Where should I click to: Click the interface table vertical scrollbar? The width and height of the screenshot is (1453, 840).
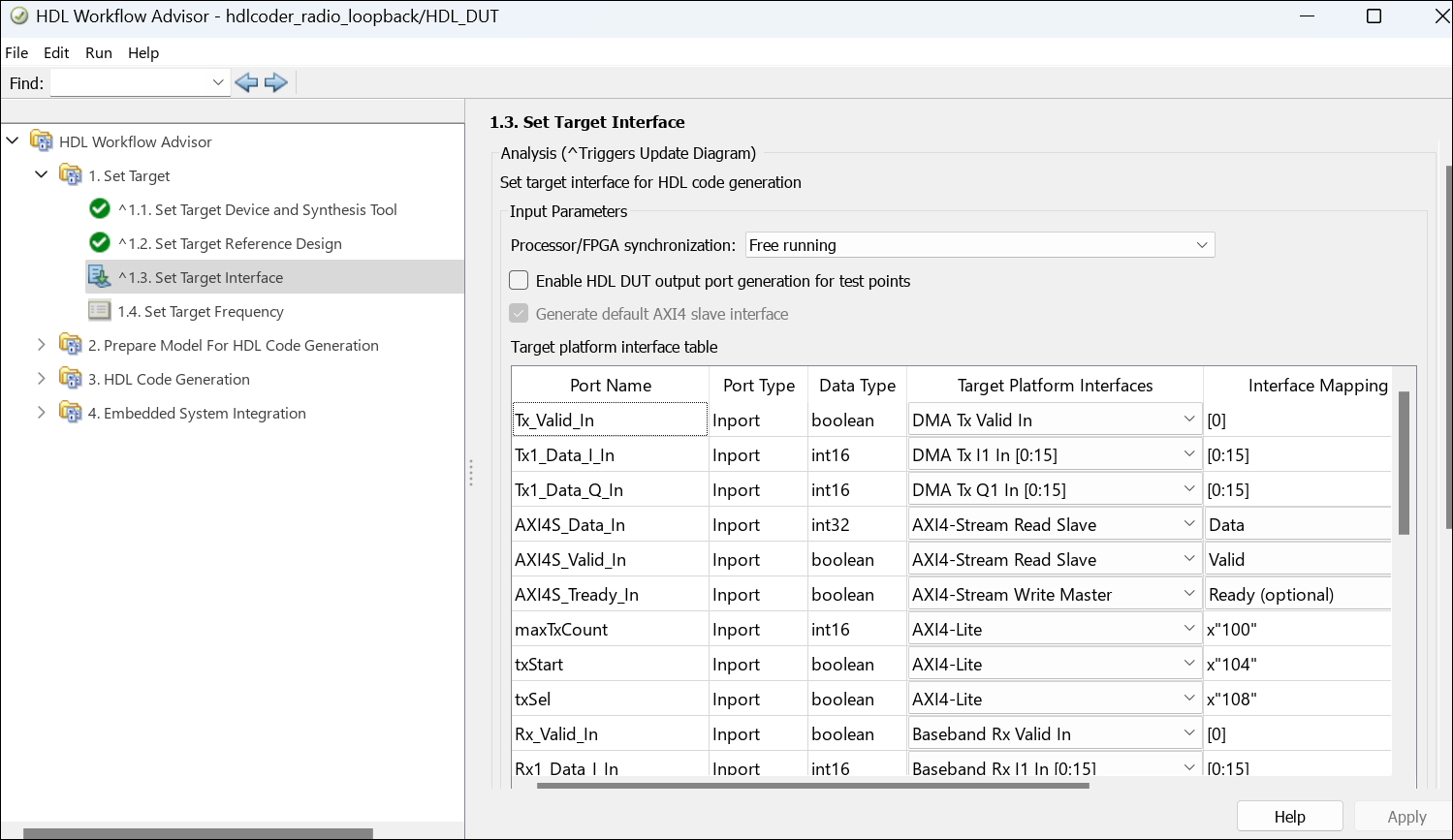[1404, 463]
